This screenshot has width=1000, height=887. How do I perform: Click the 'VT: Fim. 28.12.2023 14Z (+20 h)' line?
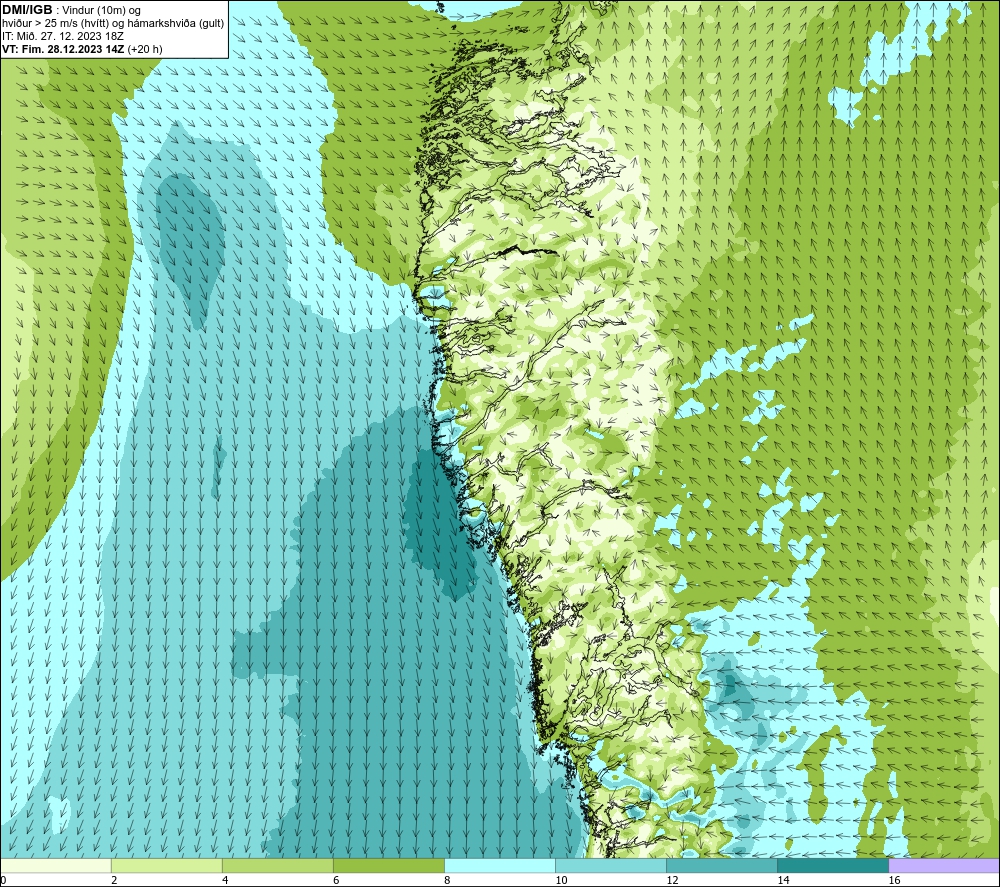pyautogui.click(x=82, y=49)
